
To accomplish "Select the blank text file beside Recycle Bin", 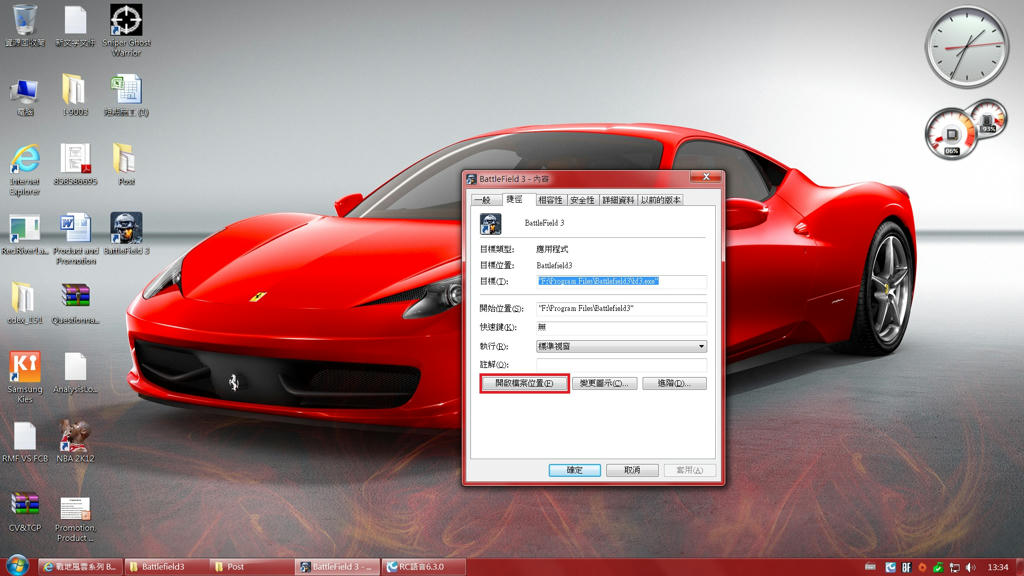I will 75,26.
